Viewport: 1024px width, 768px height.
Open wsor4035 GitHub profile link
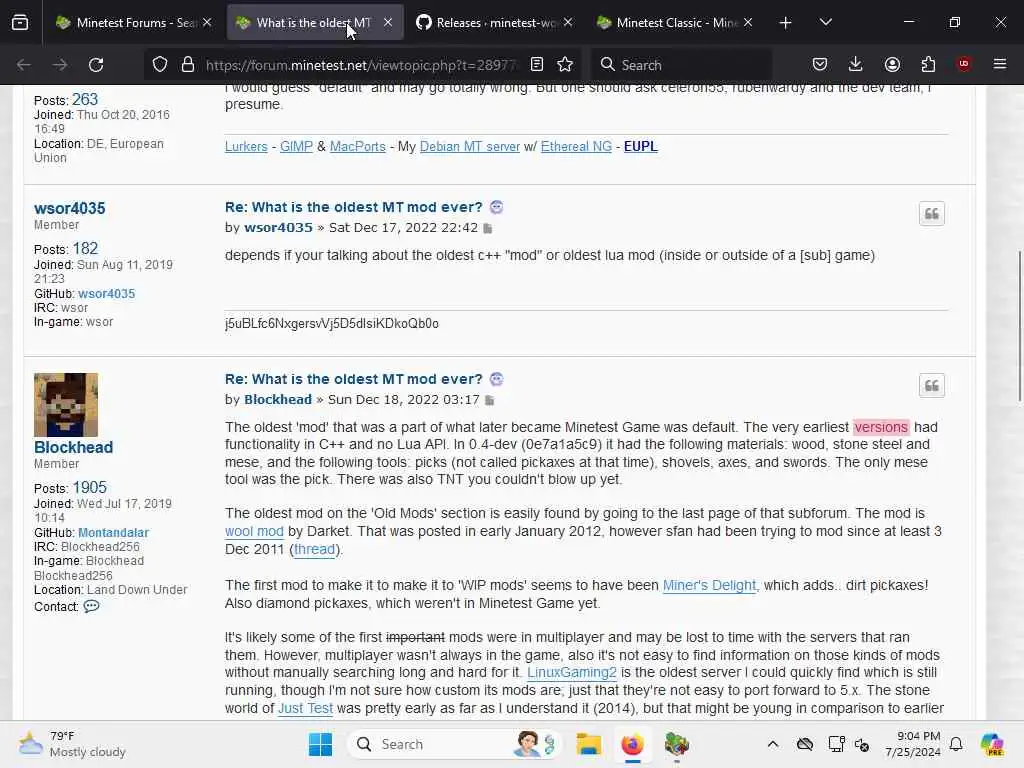tap(106, 294)
